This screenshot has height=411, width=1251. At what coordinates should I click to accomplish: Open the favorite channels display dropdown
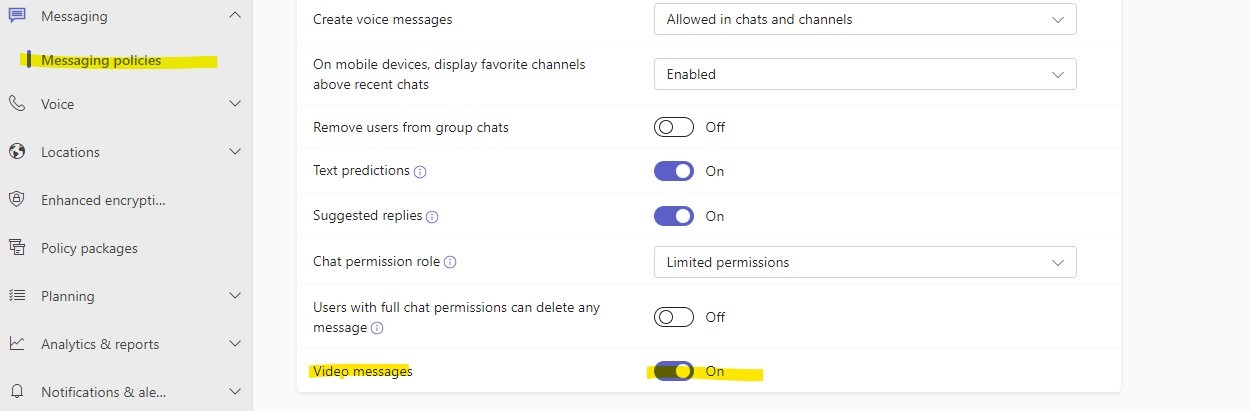tap(864, 74)
